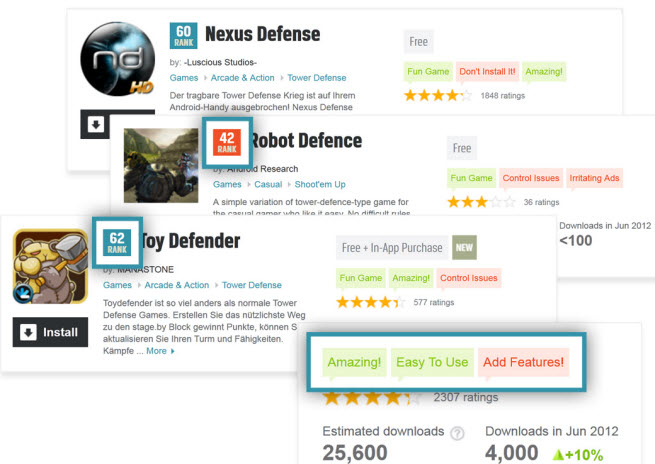Viewport: 655px width, 464px height.
Task: Select Fun Game tag on Robot Defence
Action: [x=472, y=178]
